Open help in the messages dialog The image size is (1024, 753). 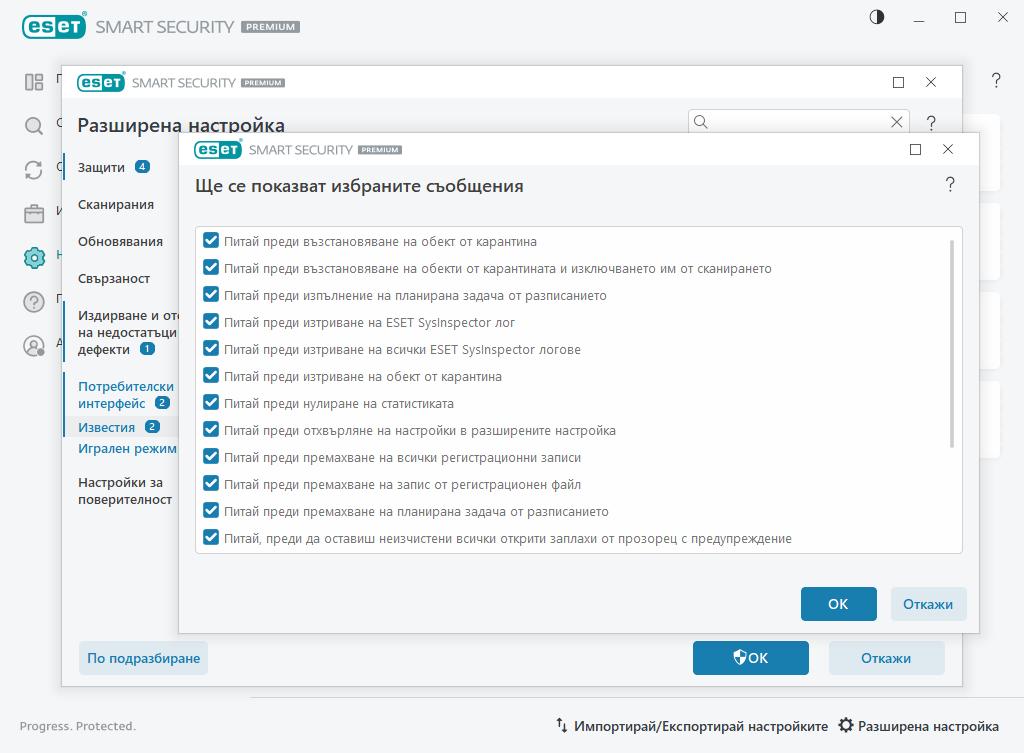point(950,185)
